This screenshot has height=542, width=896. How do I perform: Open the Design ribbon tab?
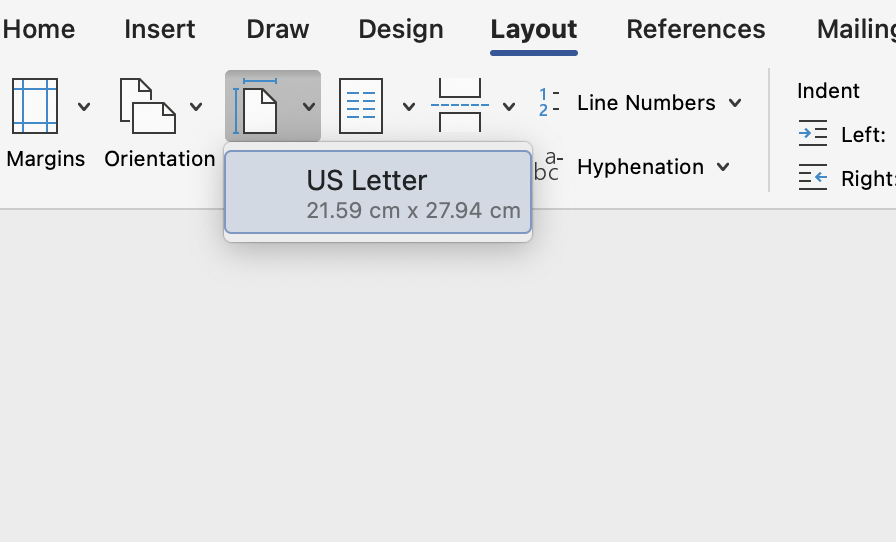tap(400, 29)
